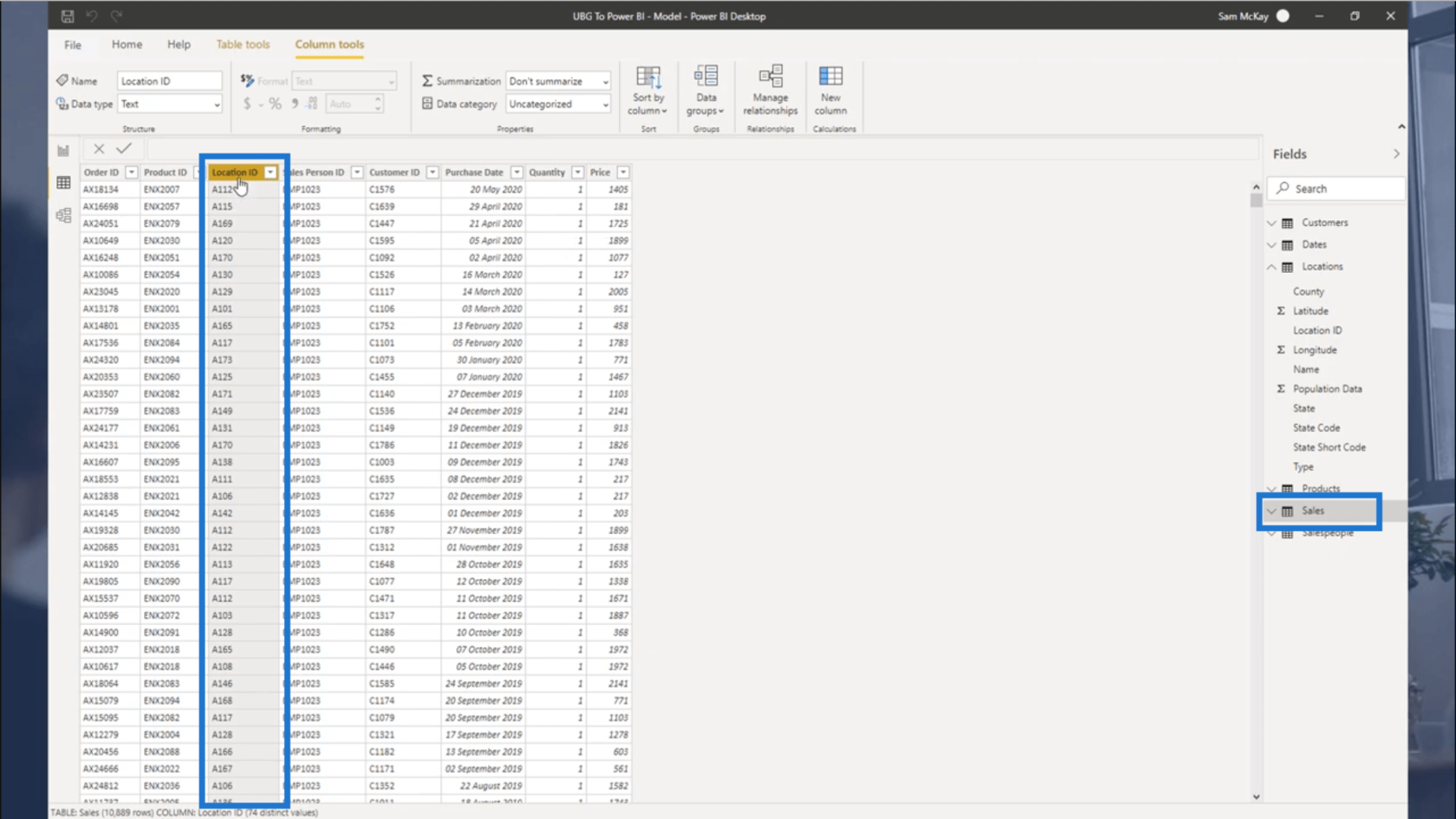Select State Short Code field
Screen dimensions: 1456x819
[1329, 447]
